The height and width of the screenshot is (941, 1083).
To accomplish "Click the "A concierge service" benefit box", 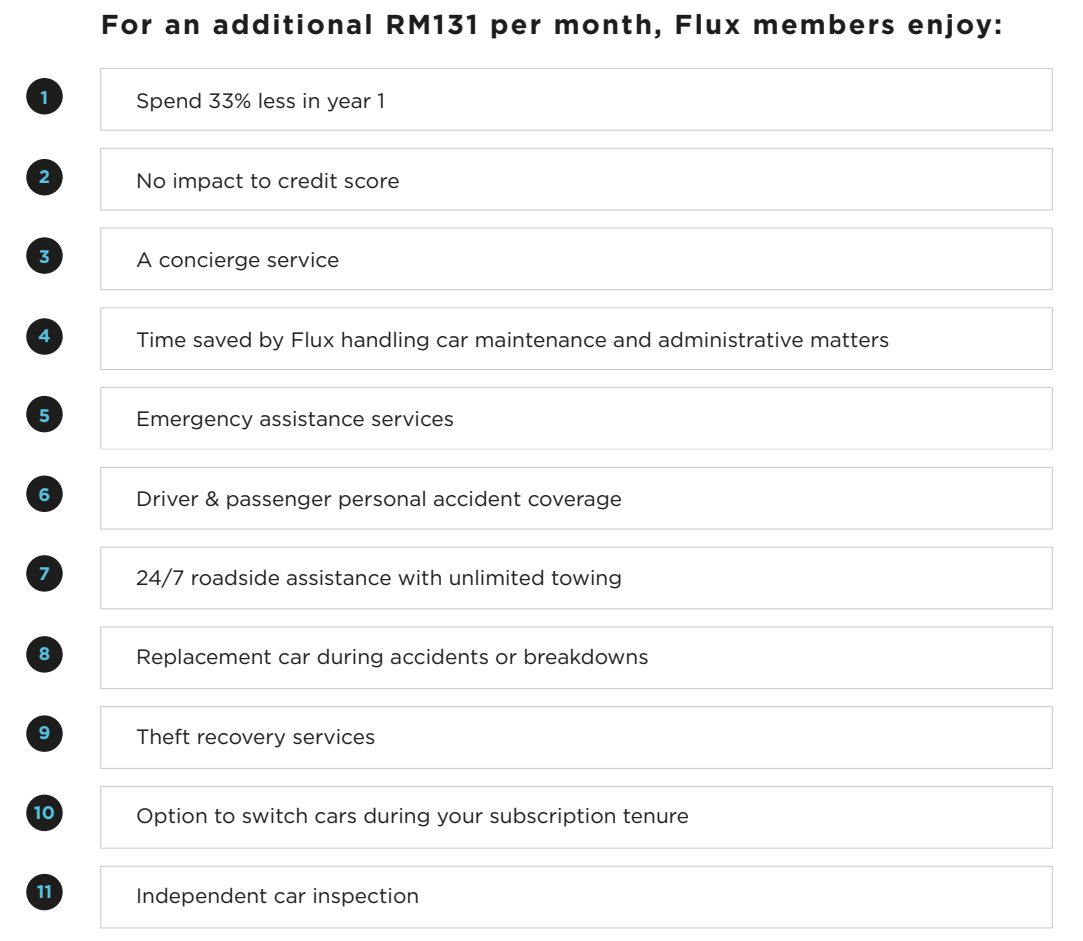I will coord(575,259).
